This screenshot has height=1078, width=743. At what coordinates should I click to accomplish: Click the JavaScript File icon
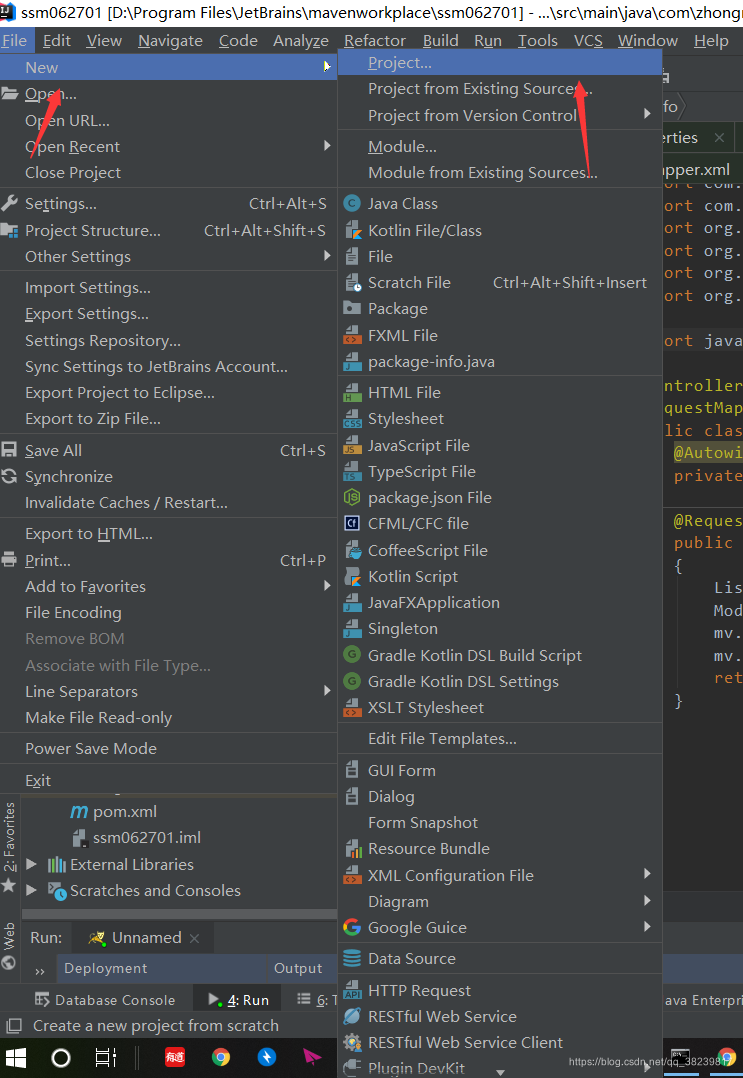352,446
